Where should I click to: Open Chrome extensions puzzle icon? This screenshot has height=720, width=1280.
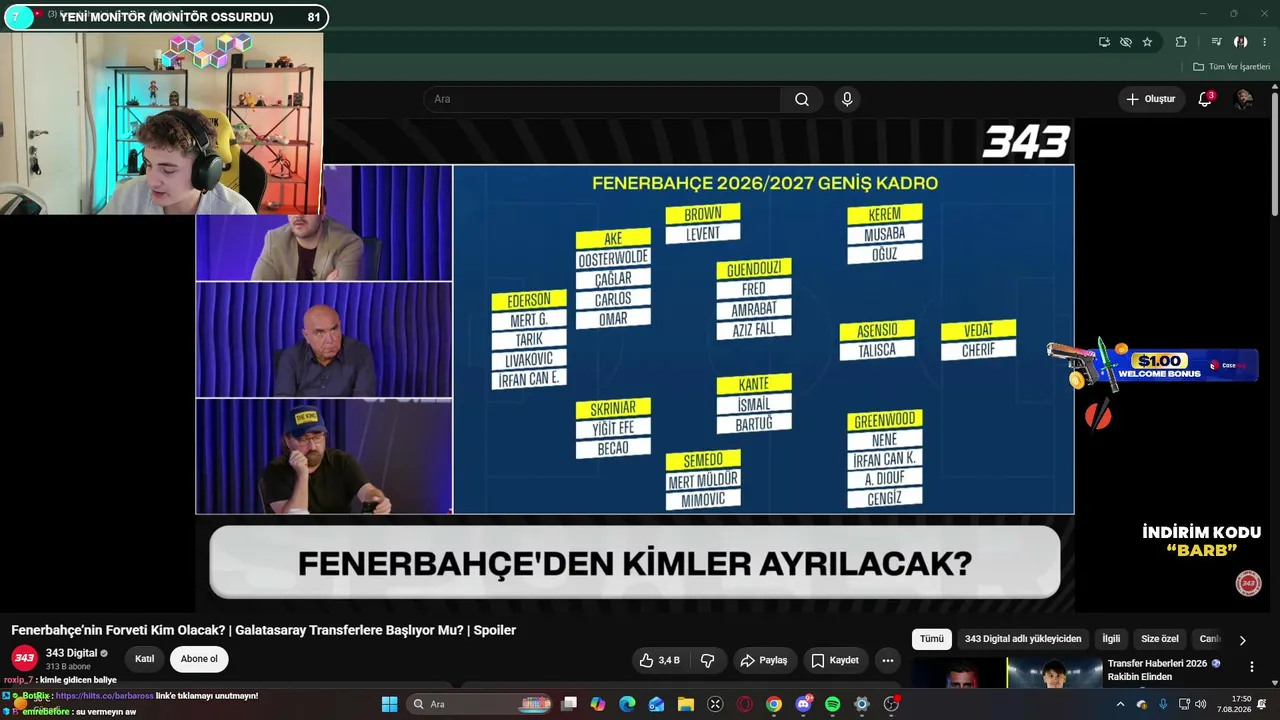(1181, 42)
